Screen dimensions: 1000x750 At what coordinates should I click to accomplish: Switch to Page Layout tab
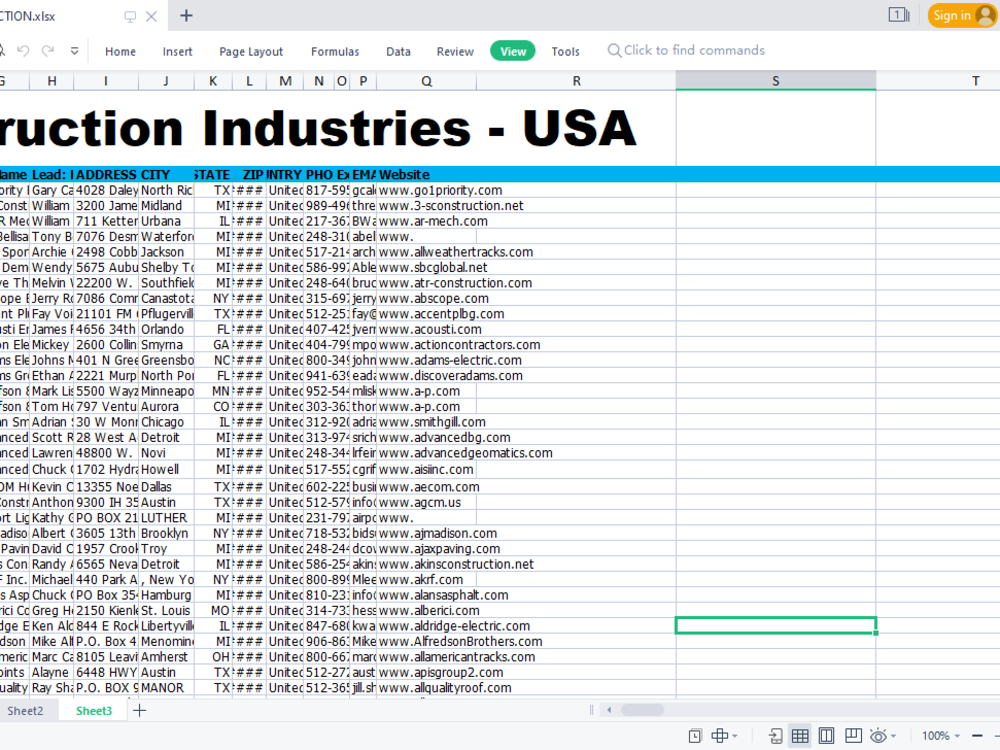point(251,52)
